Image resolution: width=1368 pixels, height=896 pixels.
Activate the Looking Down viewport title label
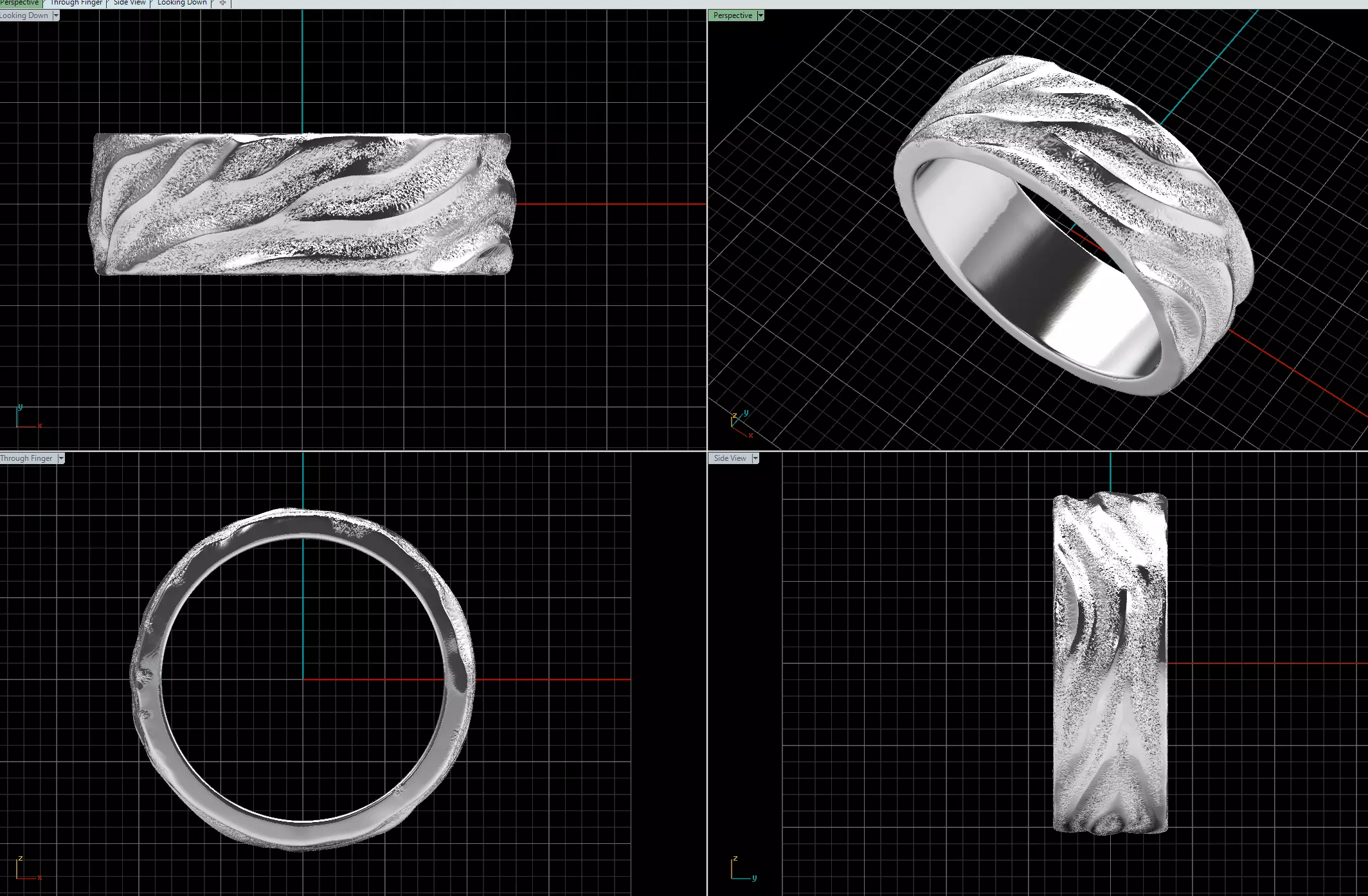pyautogui.click(x=24, y=15)
